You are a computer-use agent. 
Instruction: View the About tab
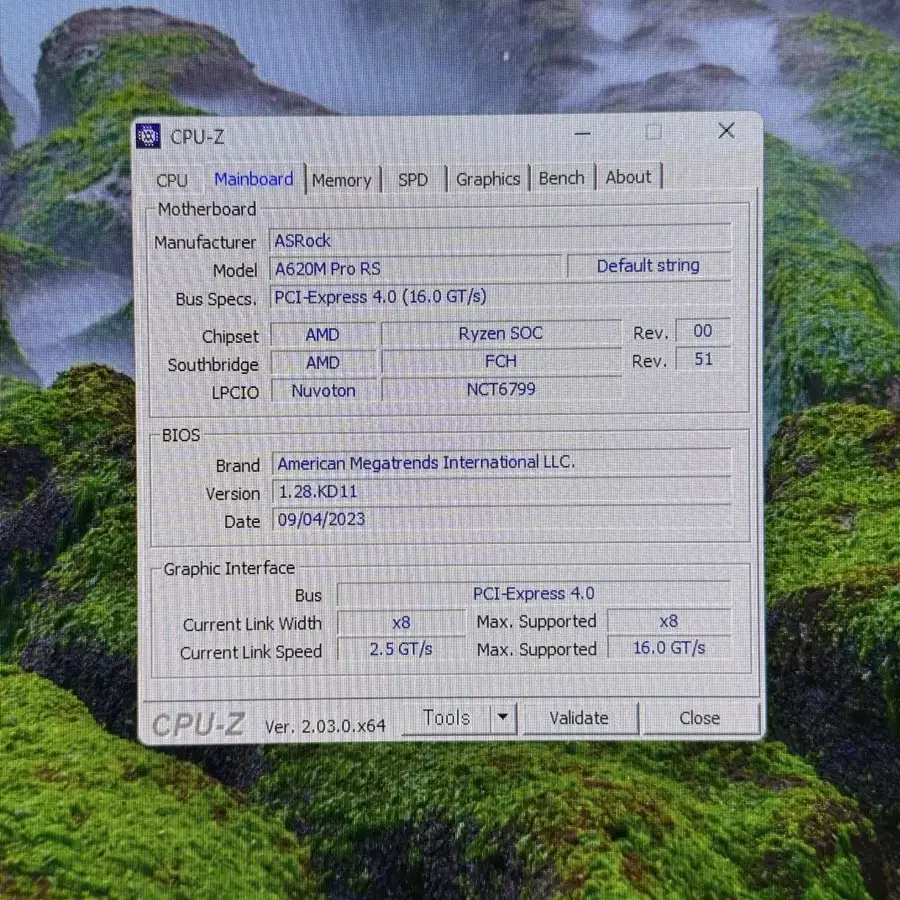629,177
